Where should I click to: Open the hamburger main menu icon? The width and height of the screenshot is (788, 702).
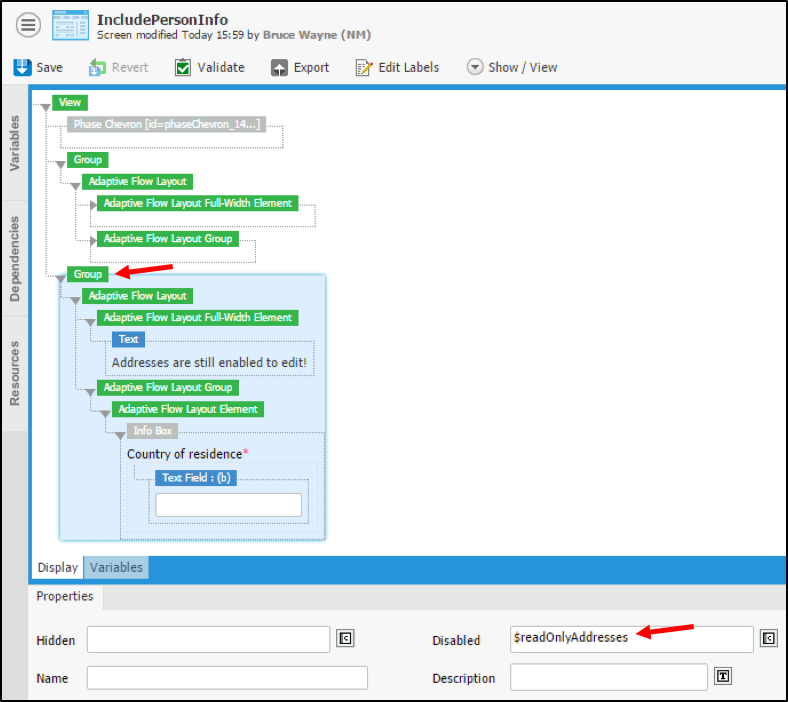[x=27, y=26]
